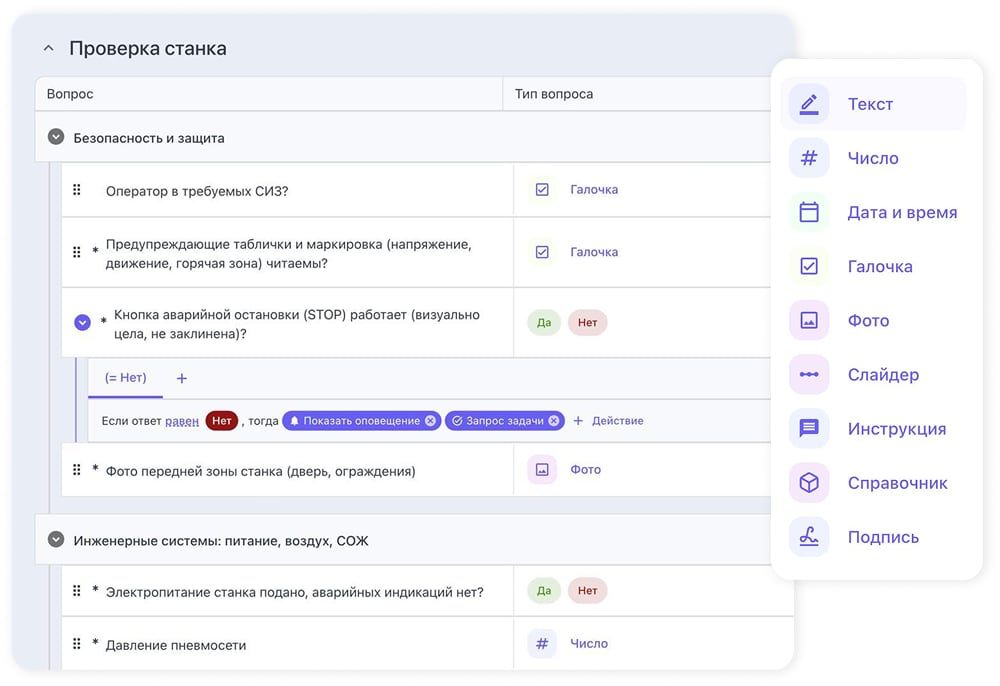Click 'Галочка' type label for 'Оператор в требуемых СИЗ?'
This screenshot has width=1000, height=686.
[594, 189]
